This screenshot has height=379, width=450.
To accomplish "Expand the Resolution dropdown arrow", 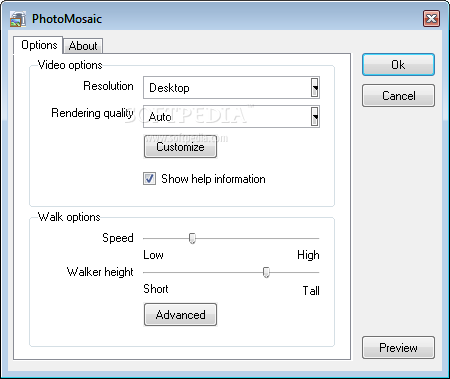I will 315,88.
